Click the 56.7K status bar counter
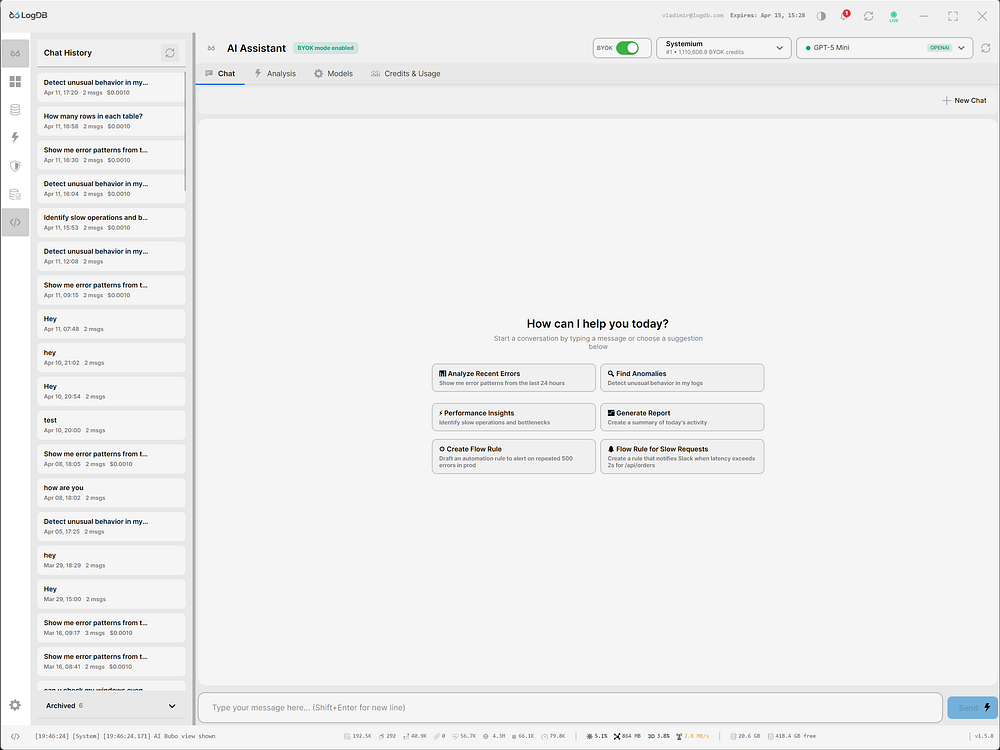Viewport: 1000px width, 750px height. [x=464, y=736]
